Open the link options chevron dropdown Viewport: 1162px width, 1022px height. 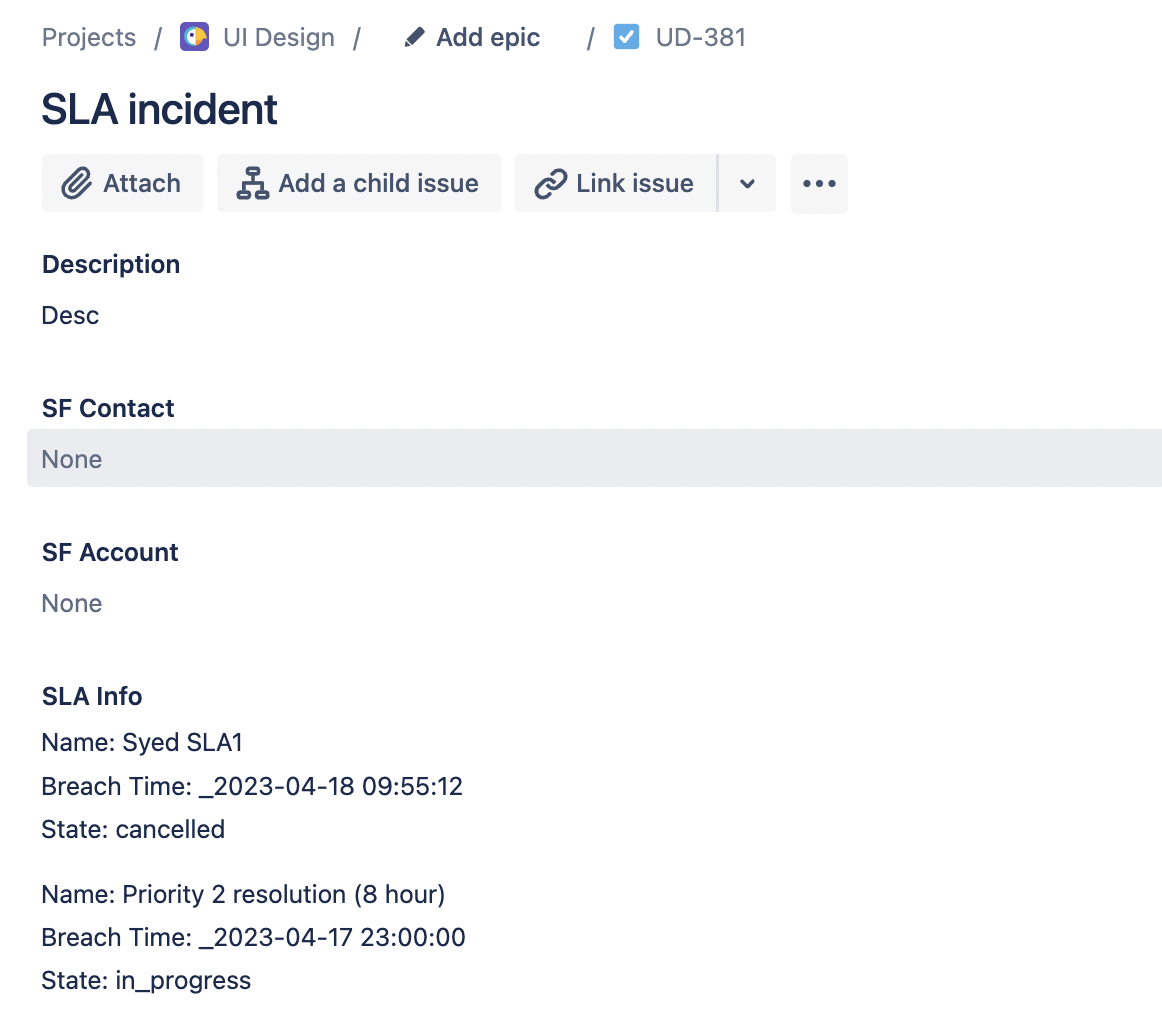pos(747,183)
